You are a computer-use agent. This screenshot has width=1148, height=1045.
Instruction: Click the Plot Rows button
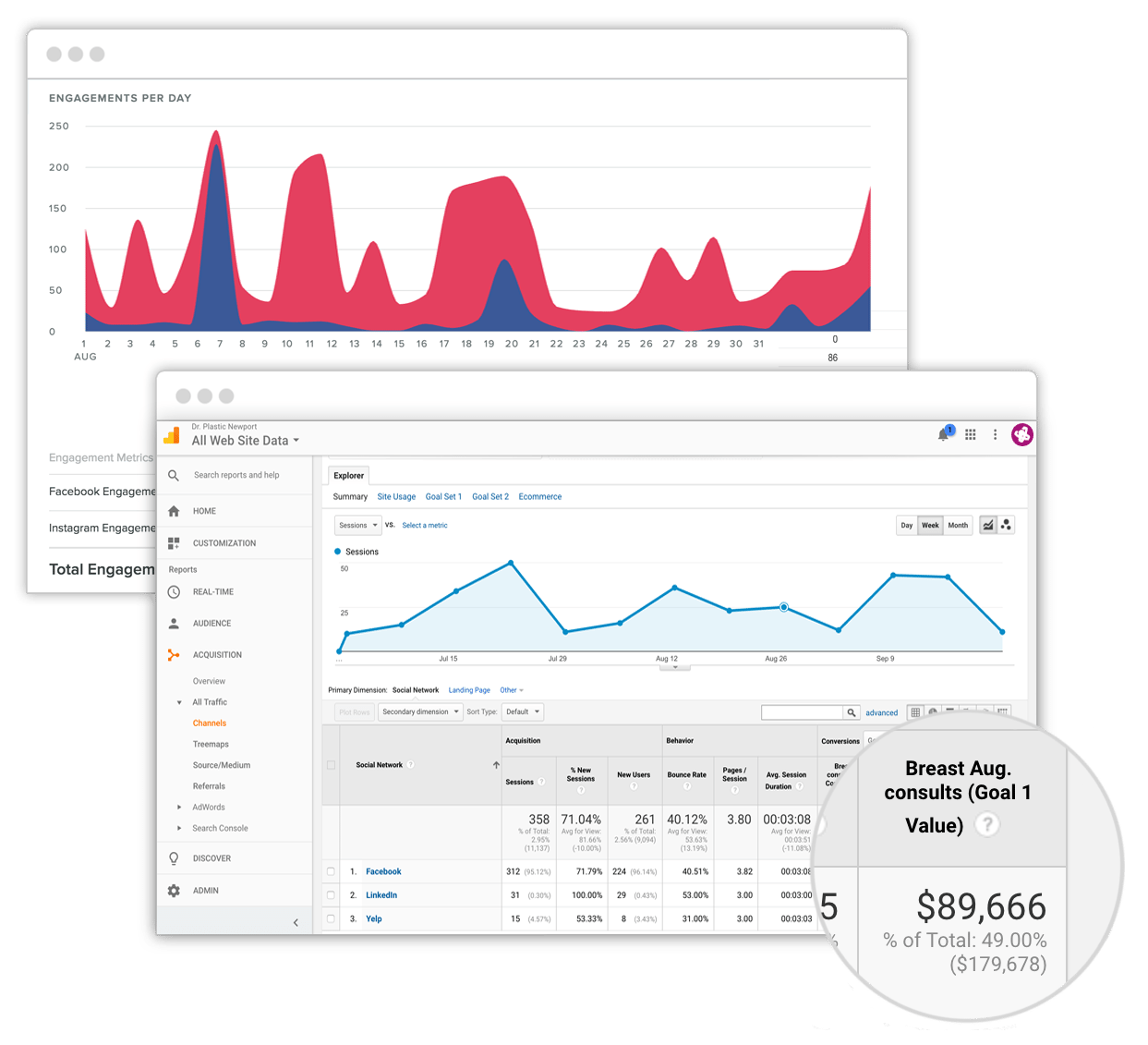pos(355,711)
